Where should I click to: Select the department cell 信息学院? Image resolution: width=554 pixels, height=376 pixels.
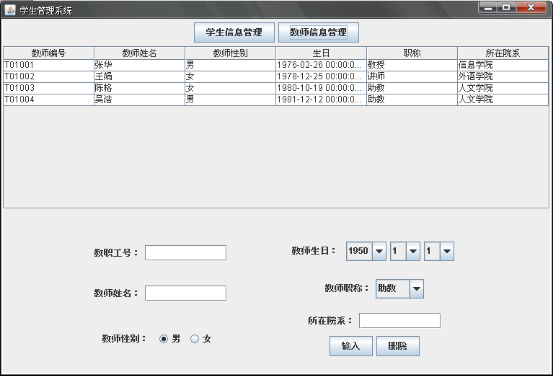click(x=503, y=65)
